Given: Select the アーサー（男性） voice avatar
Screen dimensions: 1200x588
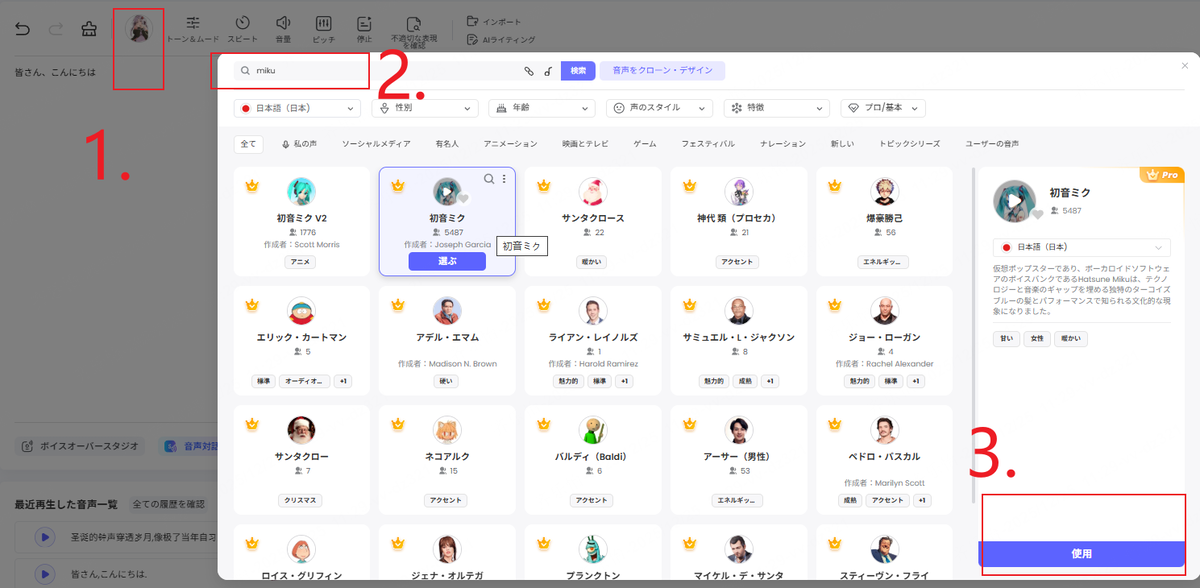Looking at the screenshot, I should tap(739, 430).
